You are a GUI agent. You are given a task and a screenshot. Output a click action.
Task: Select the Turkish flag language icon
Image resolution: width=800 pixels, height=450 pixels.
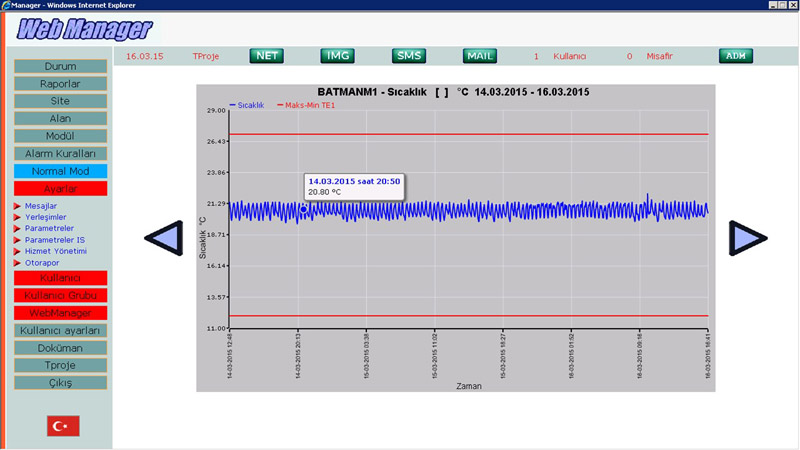coord(63,426)
